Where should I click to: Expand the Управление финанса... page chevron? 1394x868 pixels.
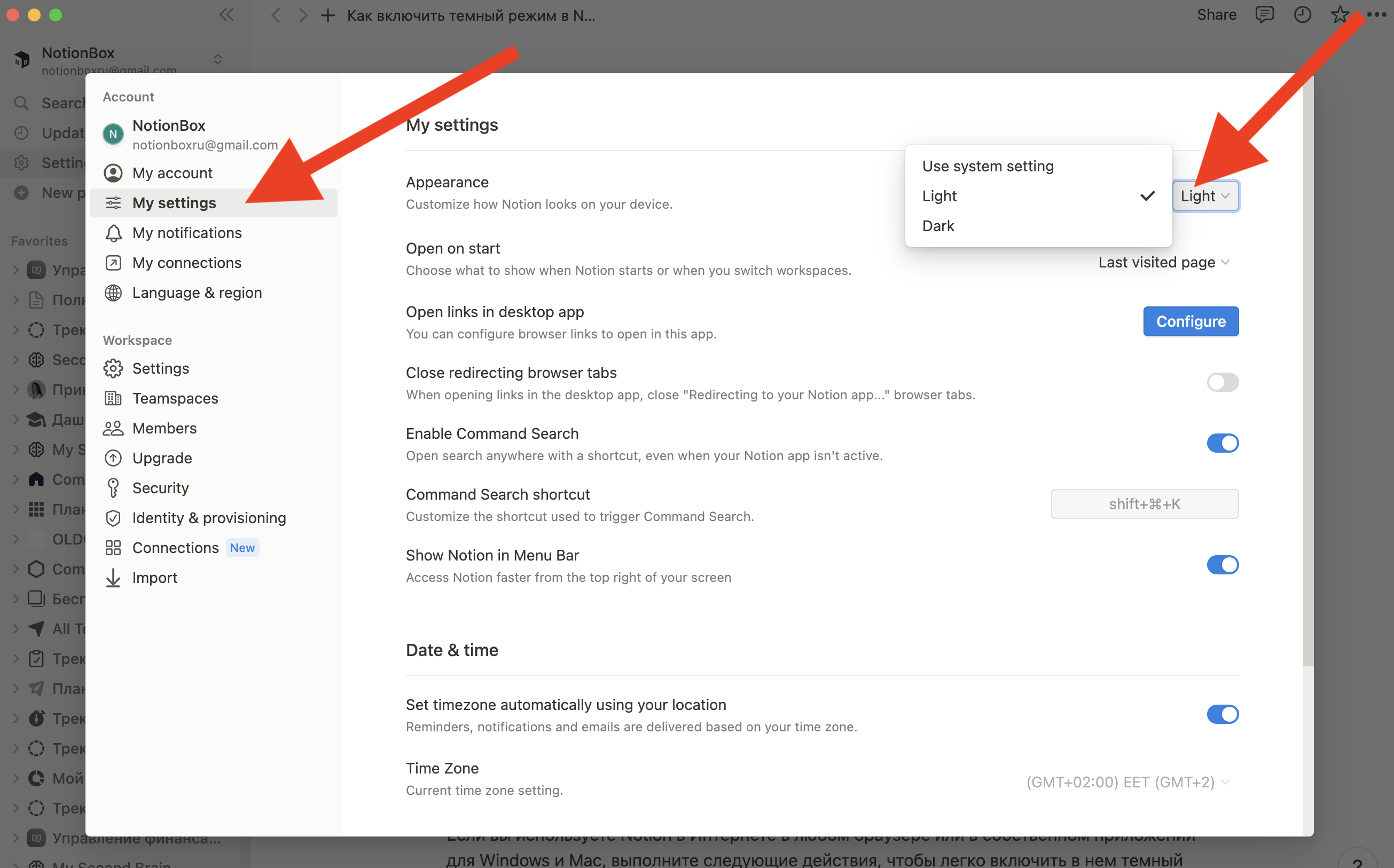point(16,837)
